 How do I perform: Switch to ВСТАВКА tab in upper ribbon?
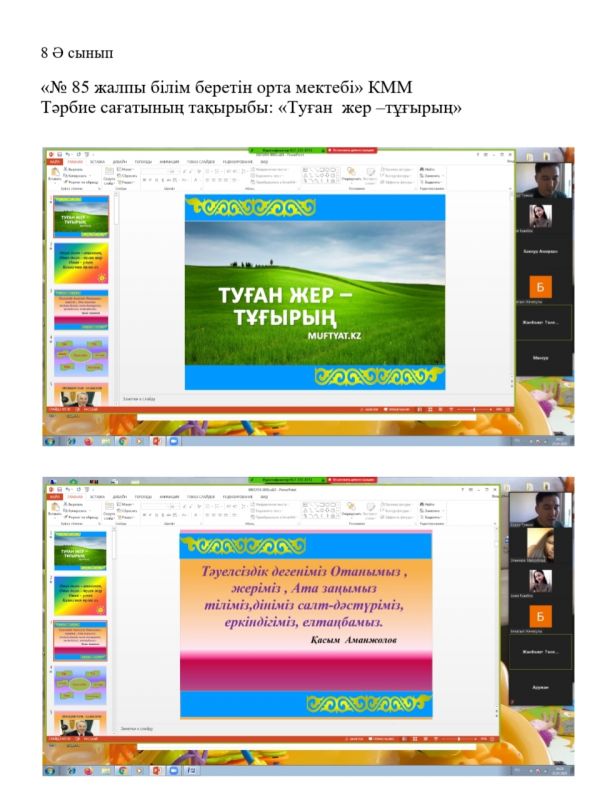click(97, 160)
